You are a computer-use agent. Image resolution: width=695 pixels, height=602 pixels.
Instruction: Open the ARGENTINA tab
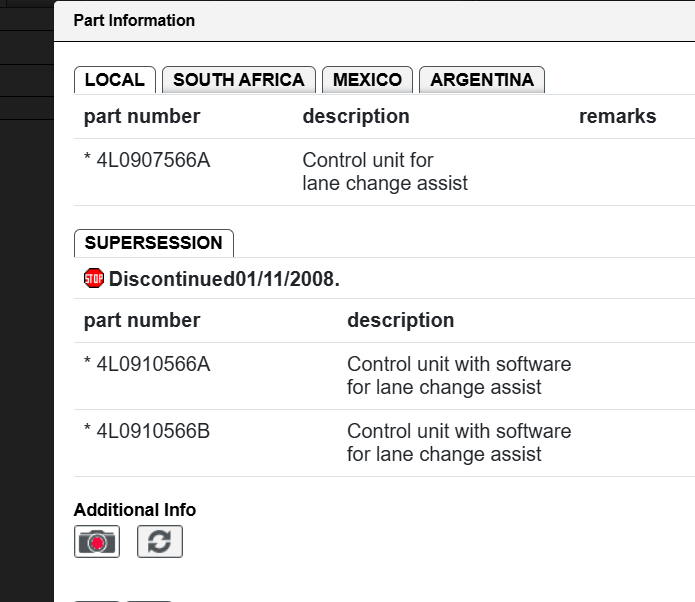482,80
